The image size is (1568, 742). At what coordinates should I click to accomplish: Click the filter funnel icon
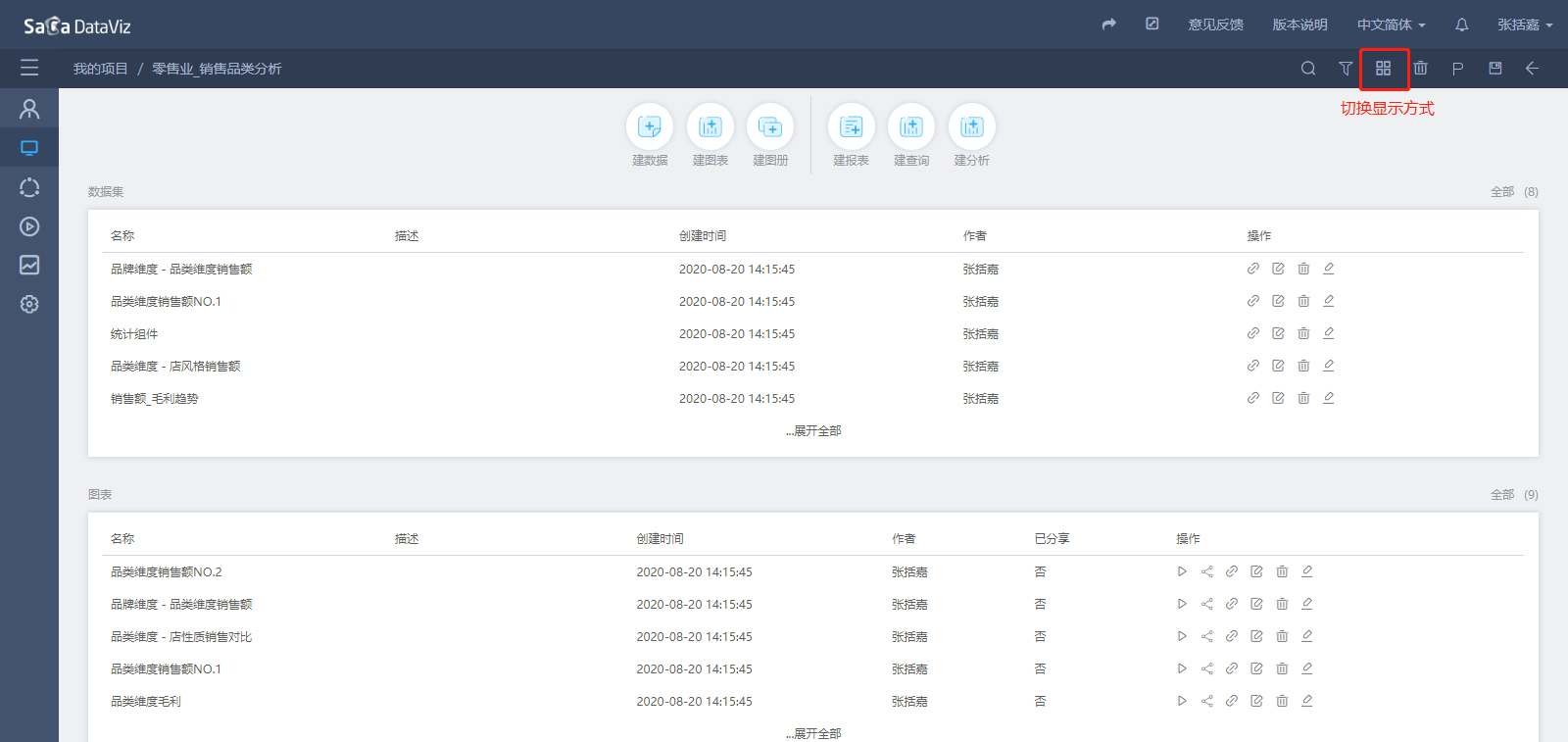point(1346,69)
